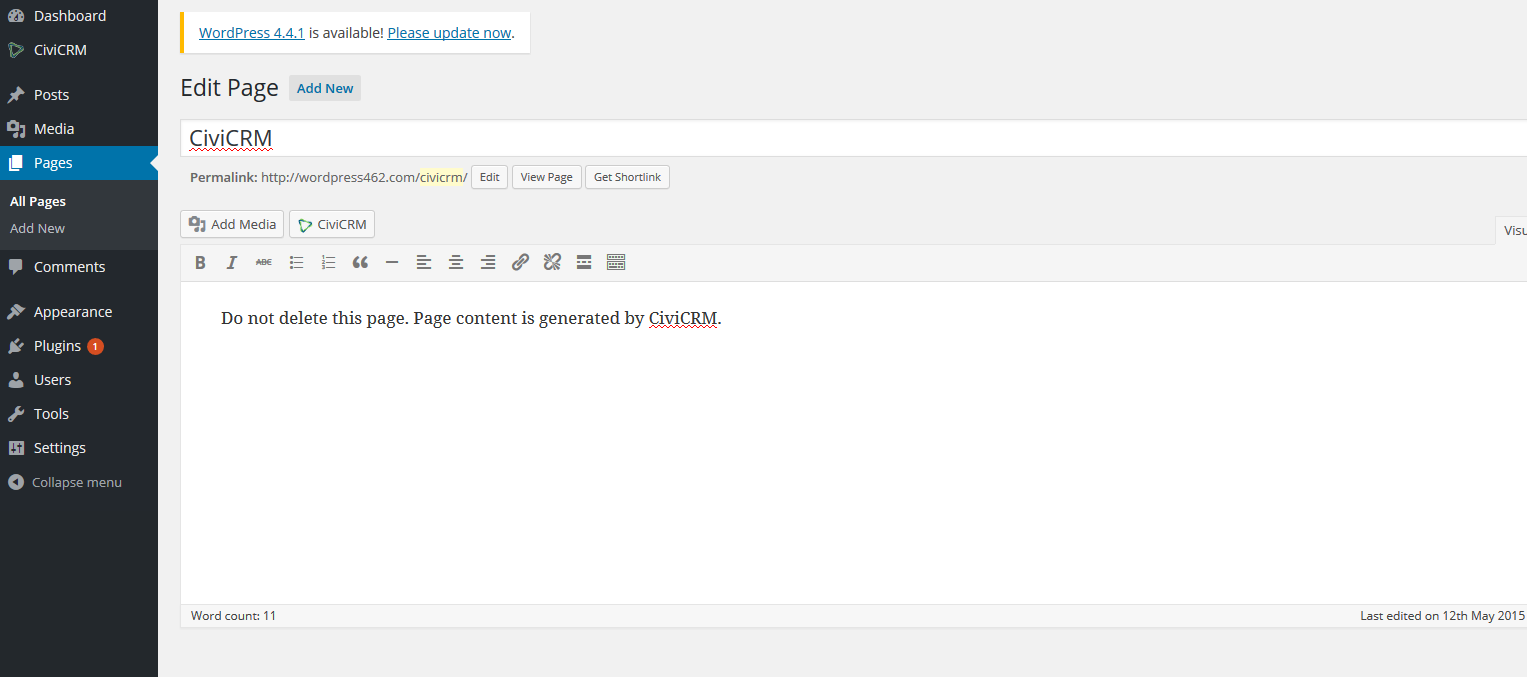Click Please update now link

[449, 33]
